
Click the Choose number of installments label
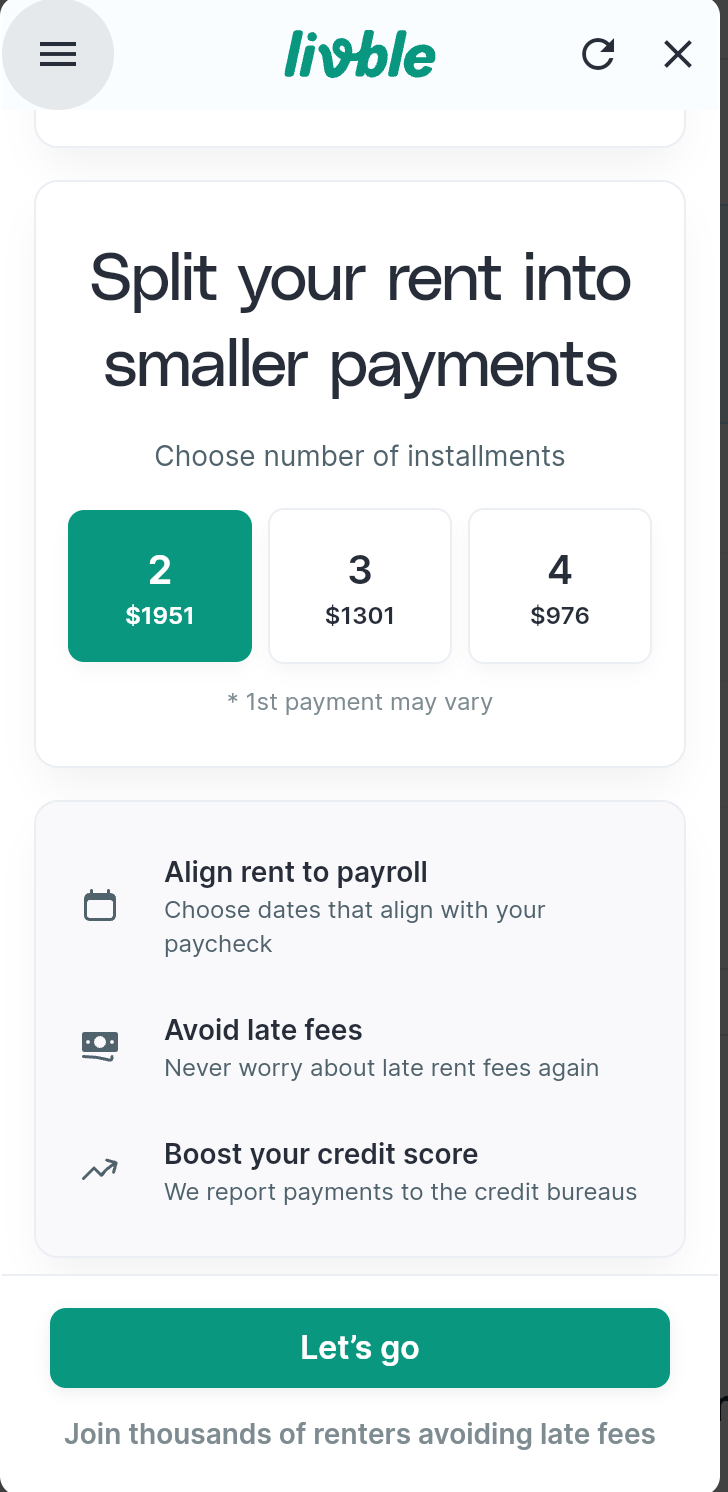(x=360, y=456)
